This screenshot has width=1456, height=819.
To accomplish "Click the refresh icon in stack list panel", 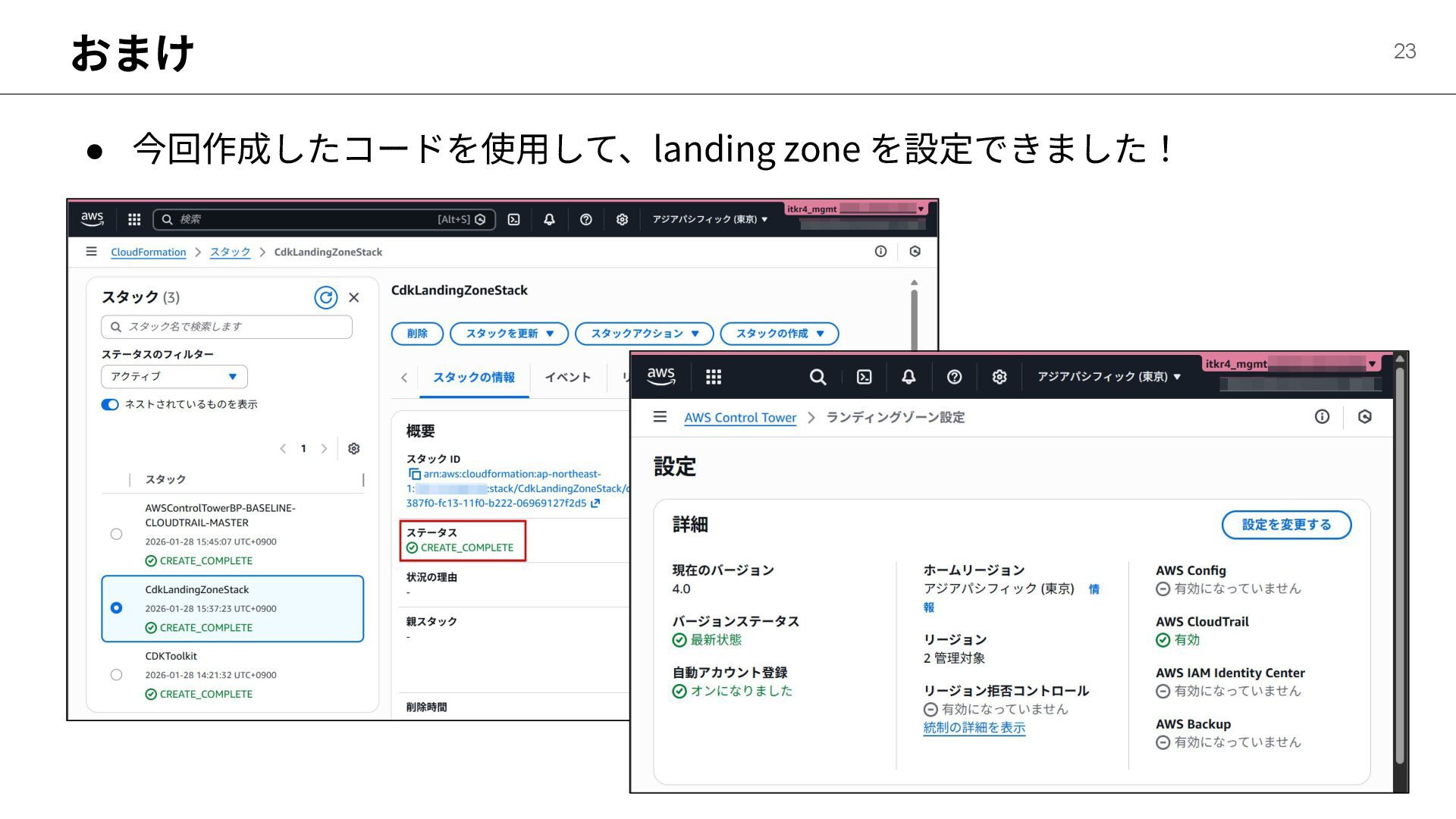I will pos(325,297).
